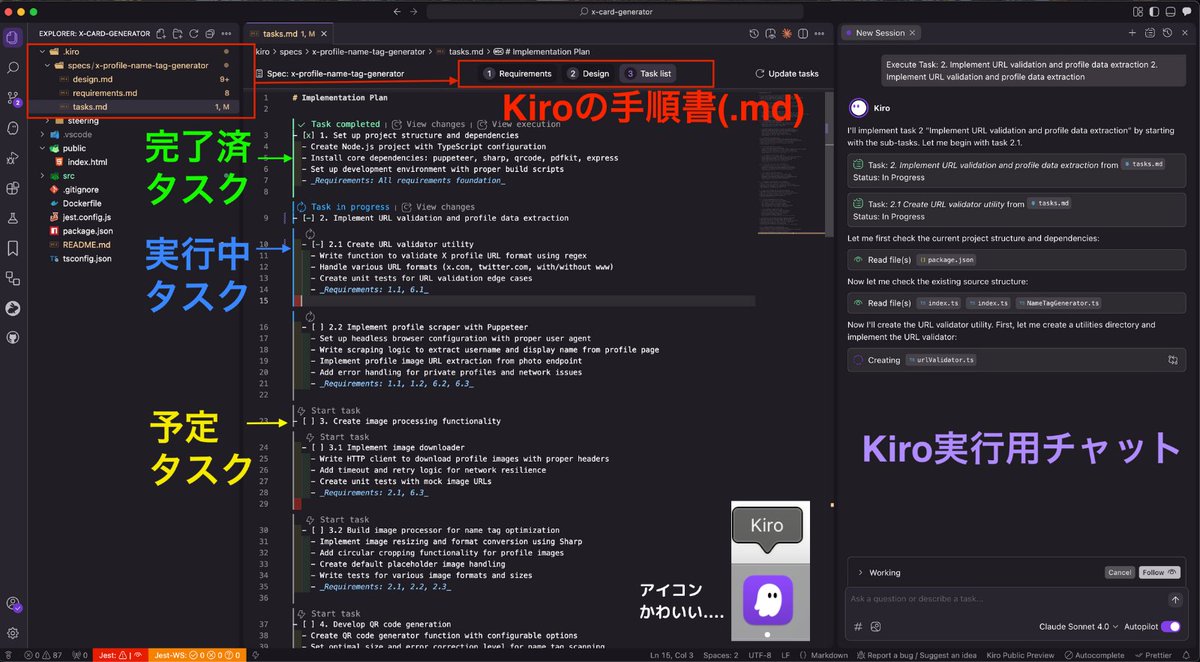Viewport: 1200px width, 662px height.
Task: Toggle the Follow eye button
Action: click(1159, 573)
